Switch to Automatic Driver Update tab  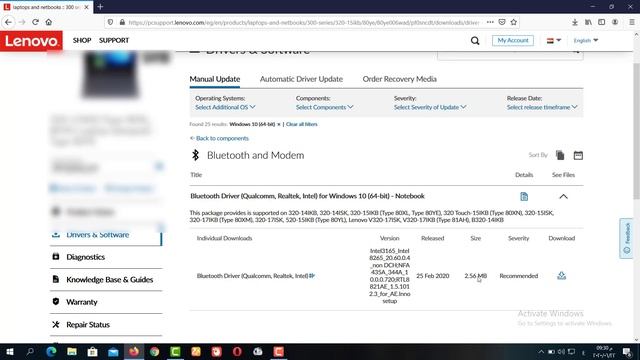click(x=301, y=79)
